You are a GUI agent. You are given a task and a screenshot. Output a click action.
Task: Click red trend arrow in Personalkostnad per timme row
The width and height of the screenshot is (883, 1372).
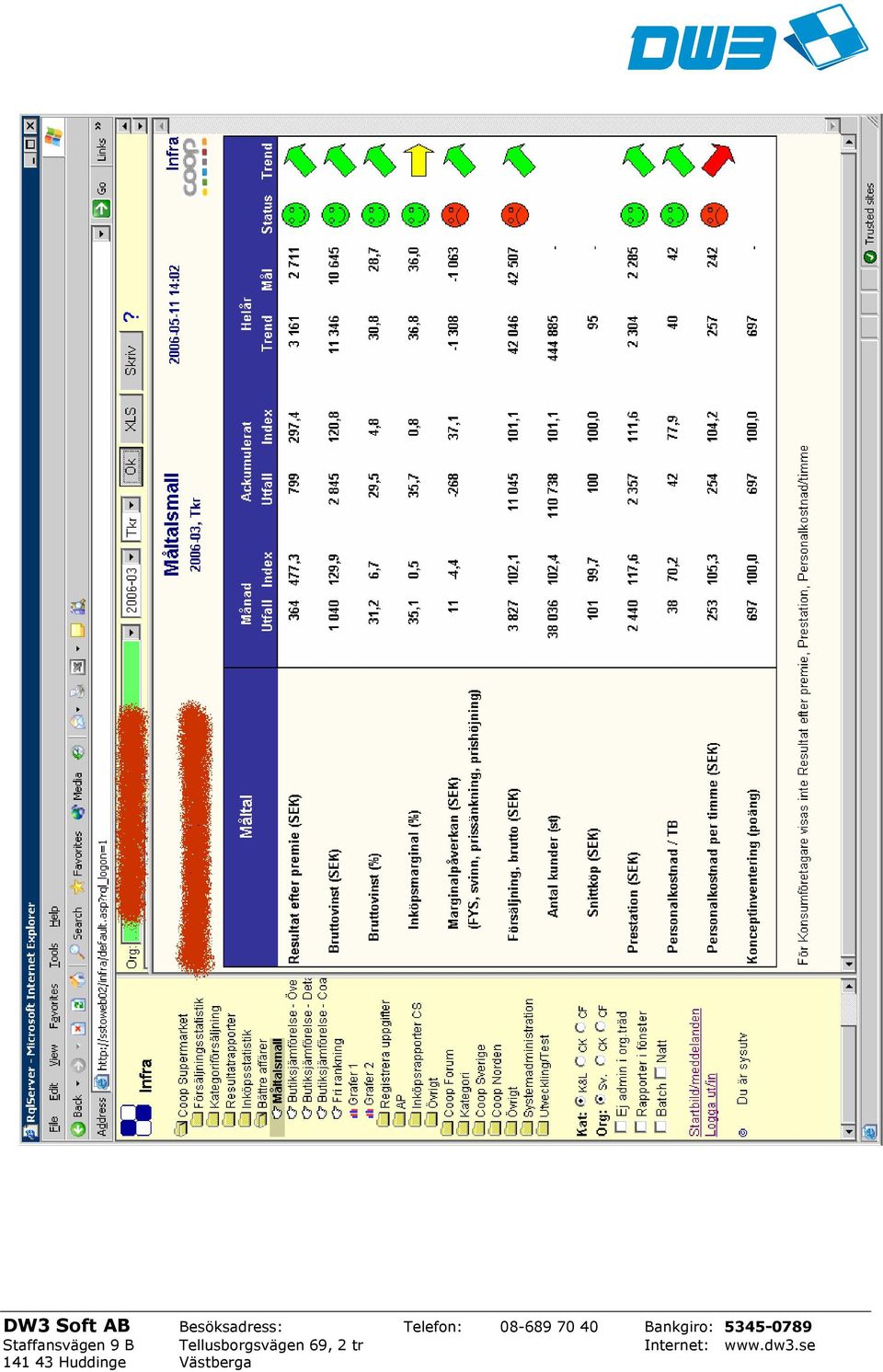[x=717, y=160]
